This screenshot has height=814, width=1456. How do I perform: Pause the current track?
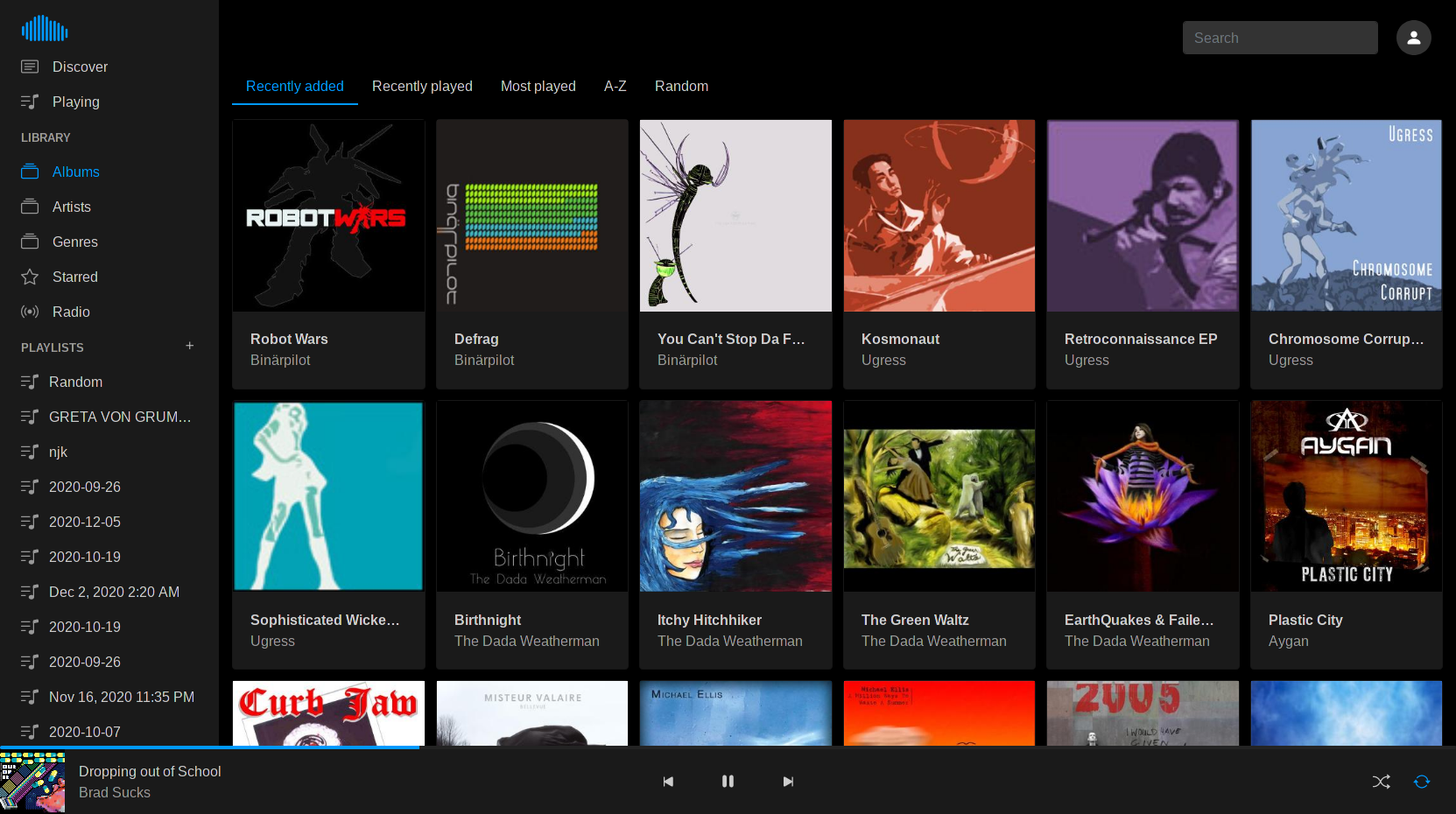click(x=728, y=782)
